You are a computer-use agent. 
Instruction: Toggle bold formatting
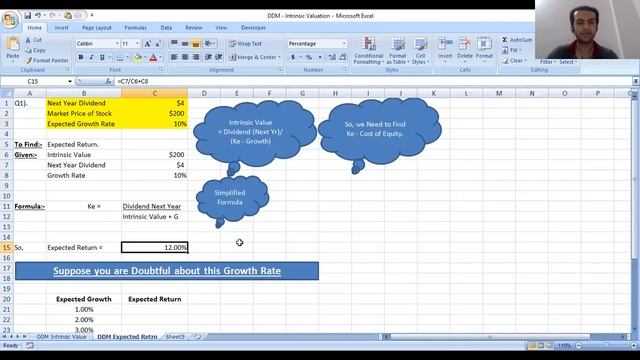(80, 57)
